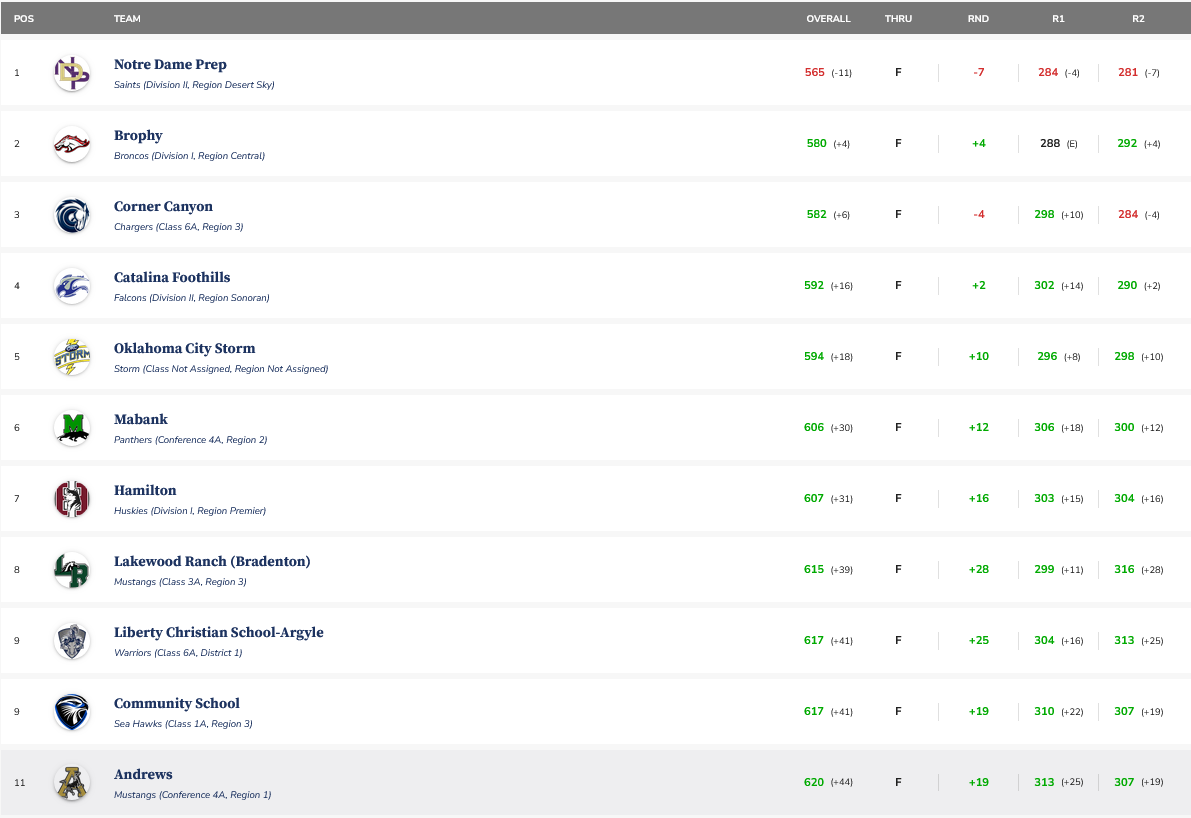Click the Mabank Panthers logo
The image size is (1191, 818).
(x=72, y=428)
